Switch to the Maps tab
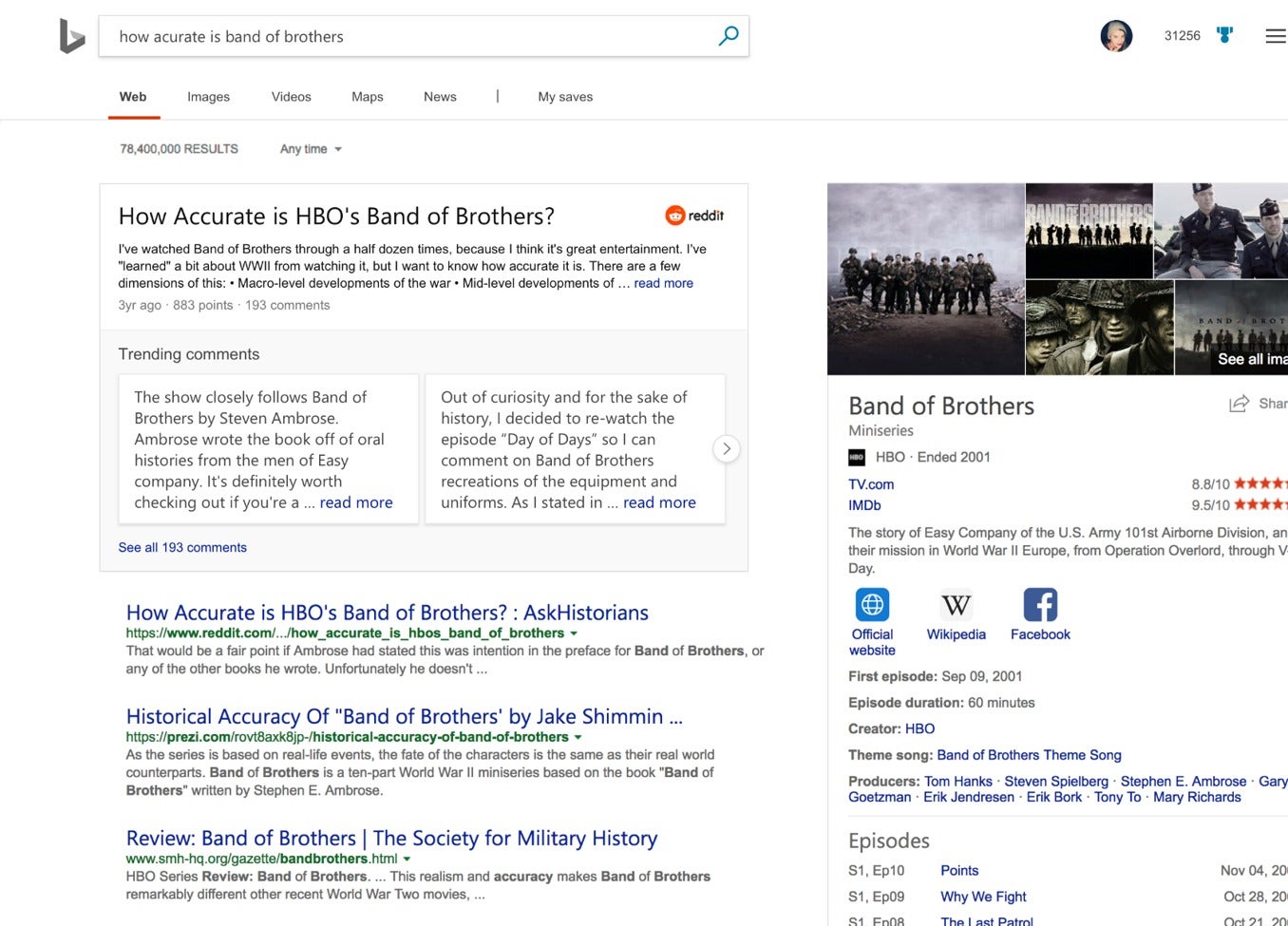 (x=368, y=97)
